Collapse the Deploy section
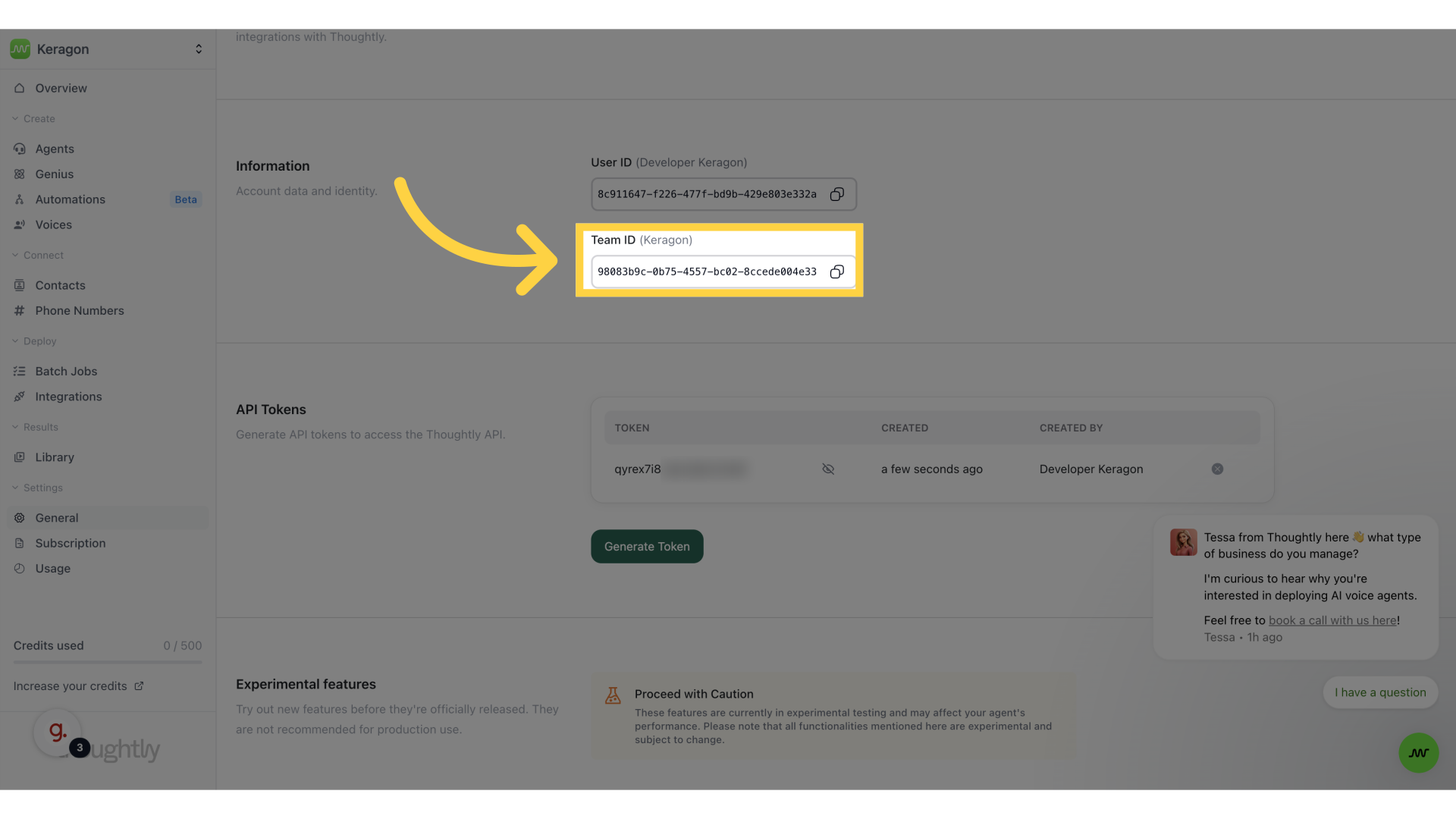 click(34, 341)
